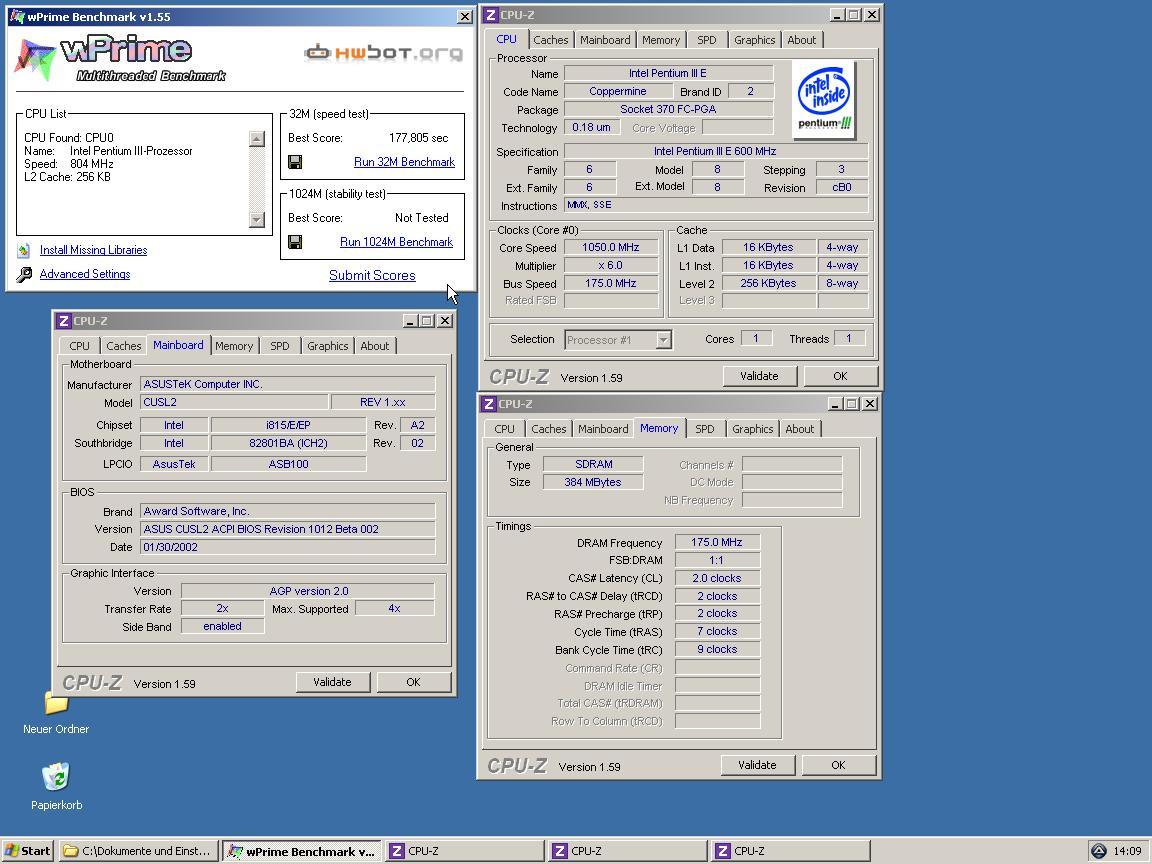Open Graphics tab in the CPU-Z CPU window
1152x864 pixels.
tap(755, 40)
